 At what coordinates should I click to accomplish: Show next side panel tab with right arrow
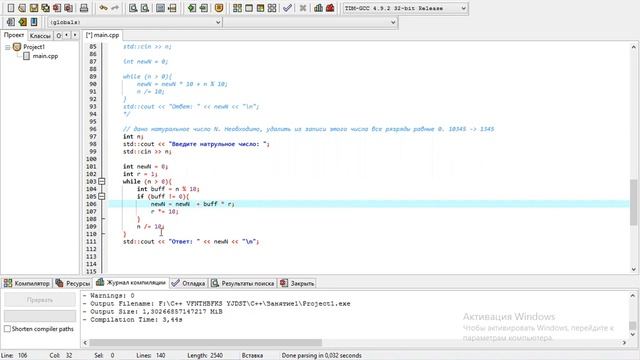pyautogui.click(x=74, y=35)
